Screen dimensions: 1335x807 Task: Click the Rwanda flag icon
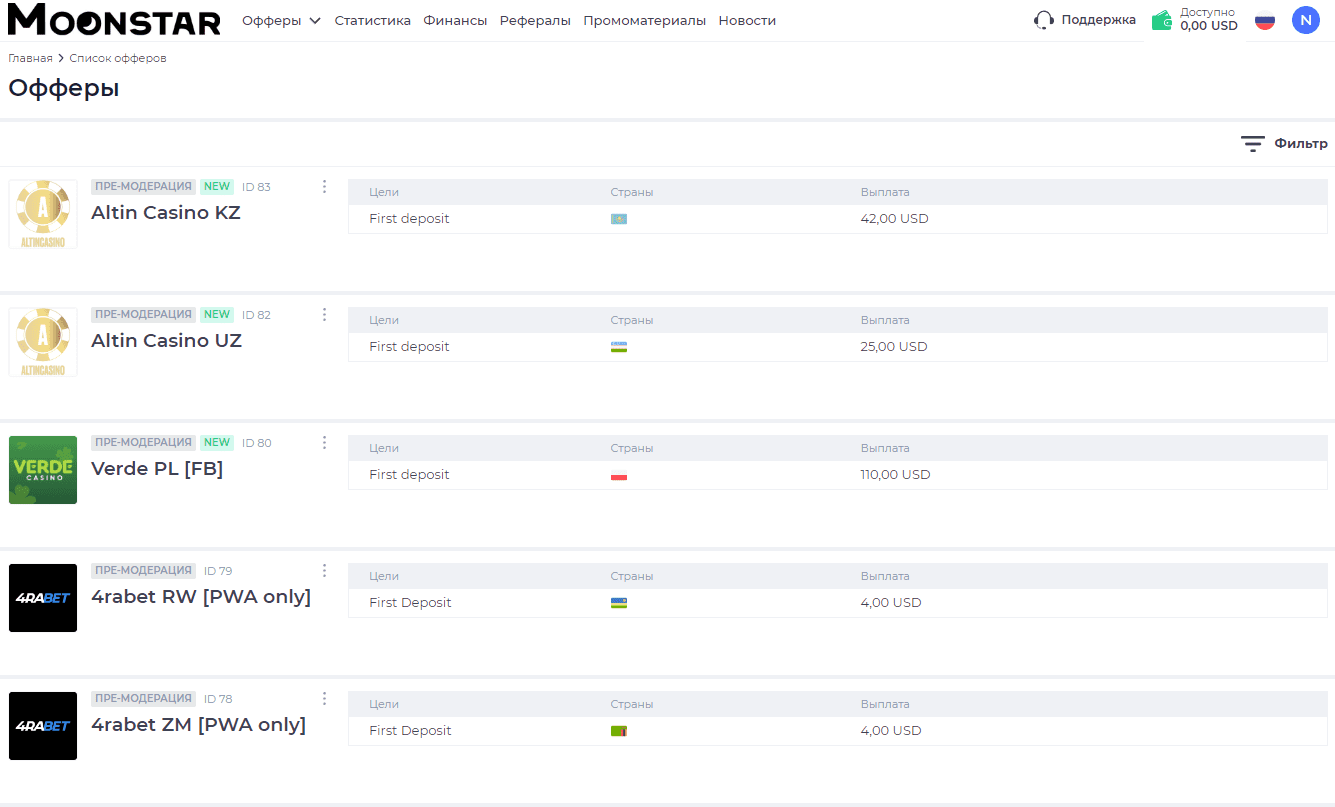(619, 603)
